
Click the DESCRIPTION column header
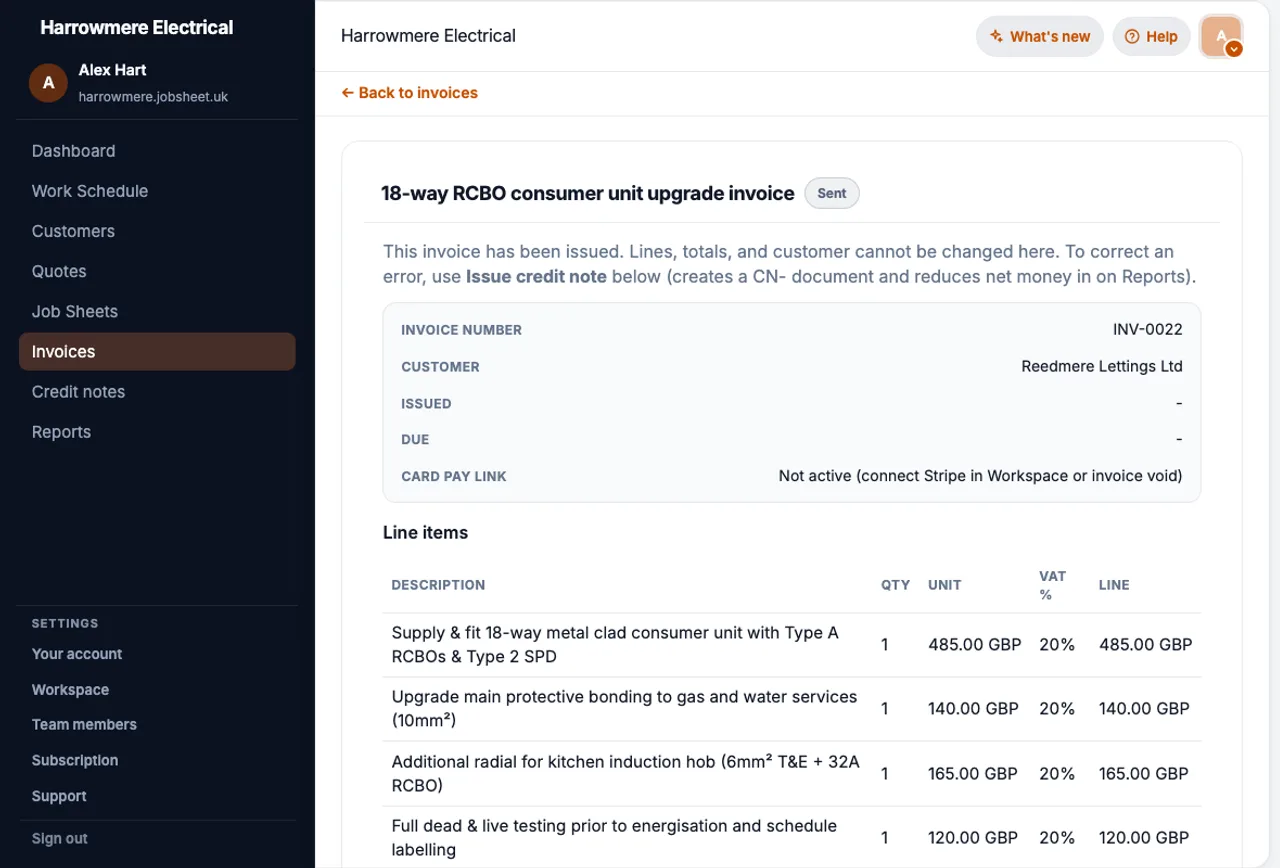click(438, 585)
